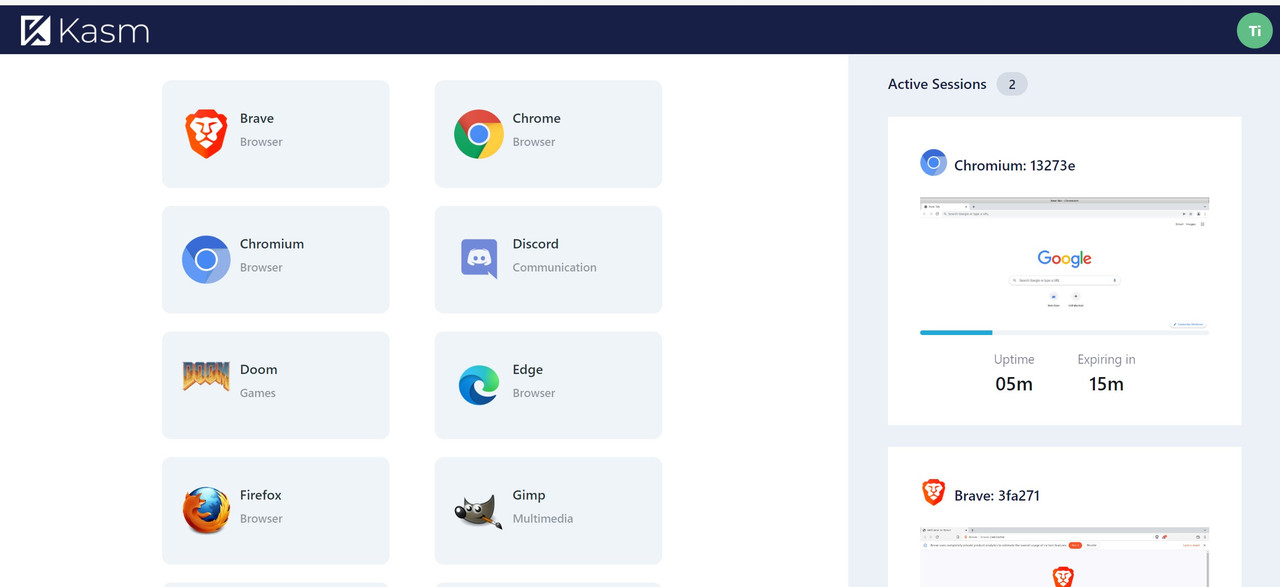Click Brave icon in active session 3fa271
Image resolution: width=1280 pixels, height=587 pixels.
tap(933, 492)
